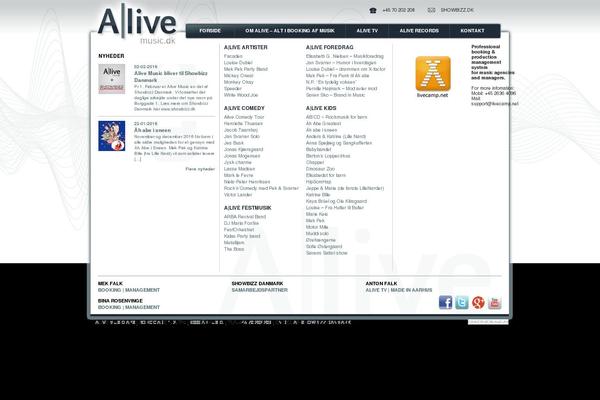Open Søren Sko – Brand in Music
The width and height of the screenshot is (600, 400).
[335, 95]
